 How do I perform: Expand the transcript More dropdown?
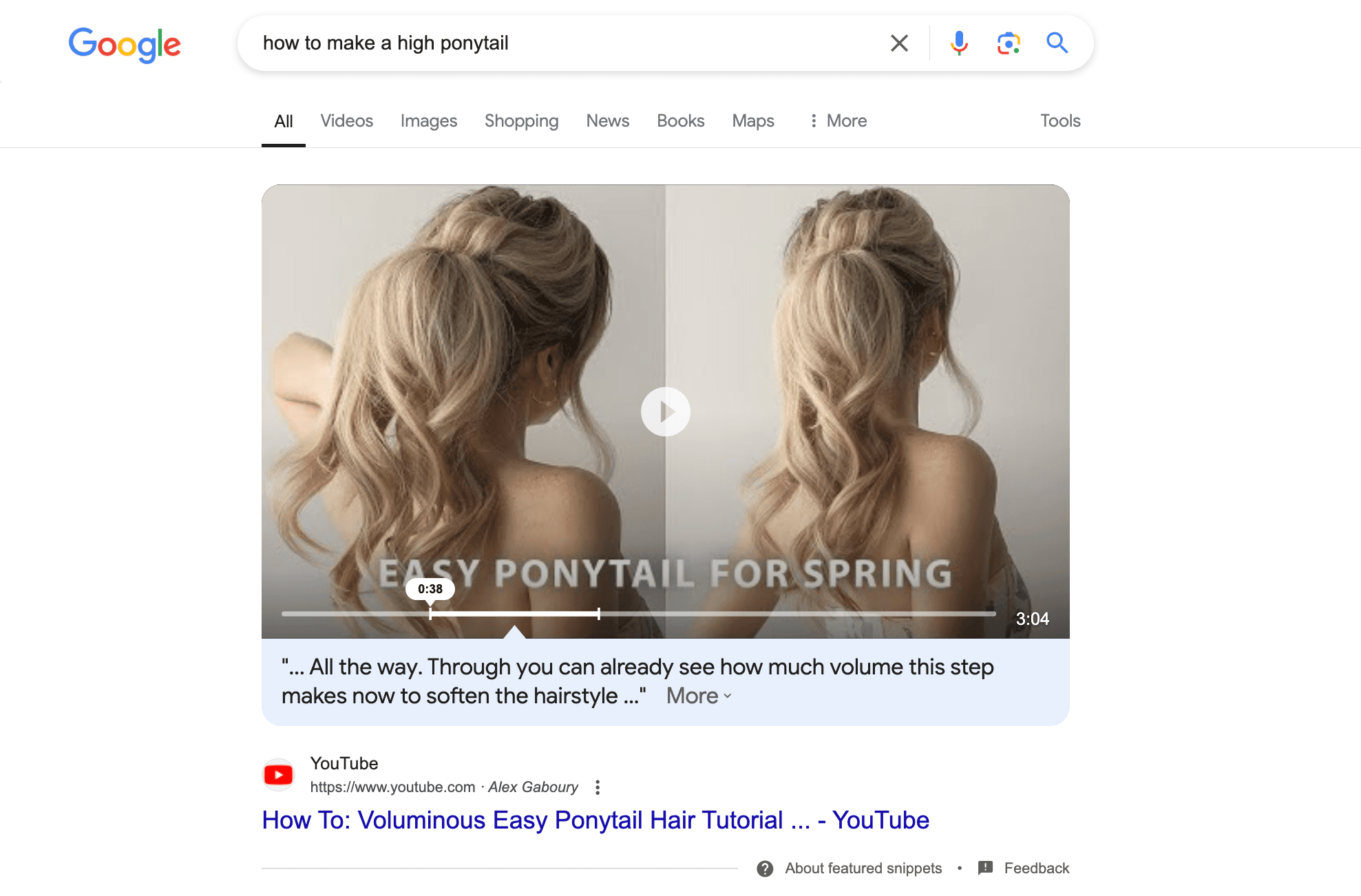click(699, 696)
